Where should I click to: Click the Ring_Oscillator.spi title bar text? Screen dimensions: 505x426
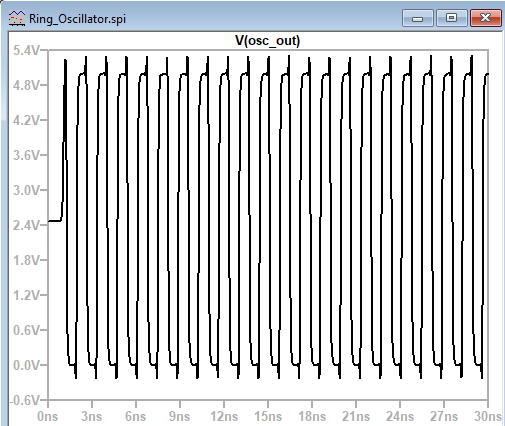coord(77,19)
